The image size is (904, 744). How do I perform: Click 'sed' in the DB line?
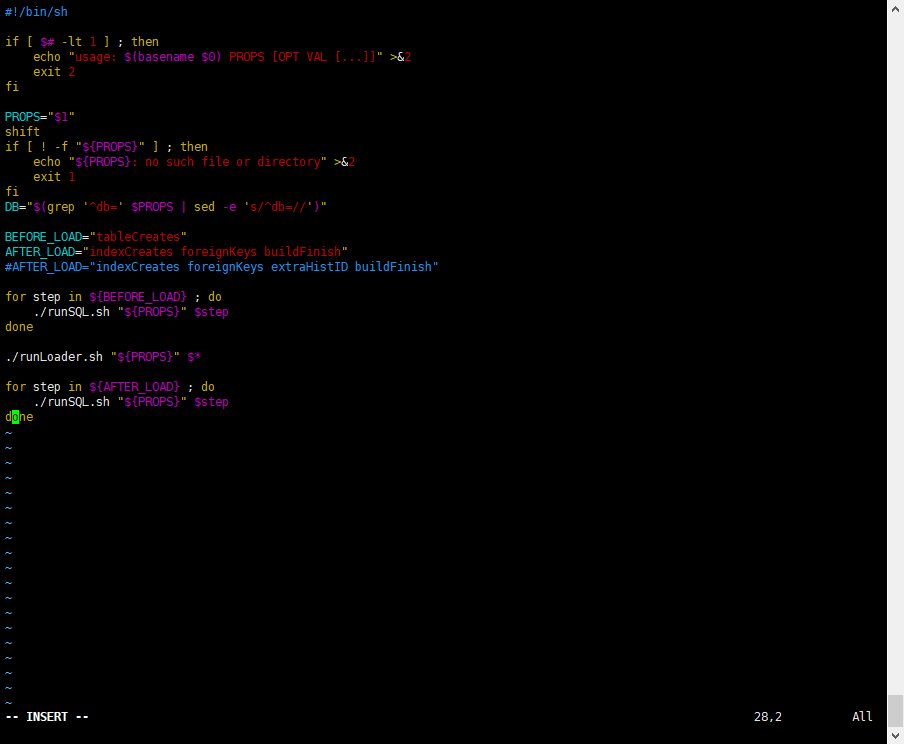(x=204, y=206)
